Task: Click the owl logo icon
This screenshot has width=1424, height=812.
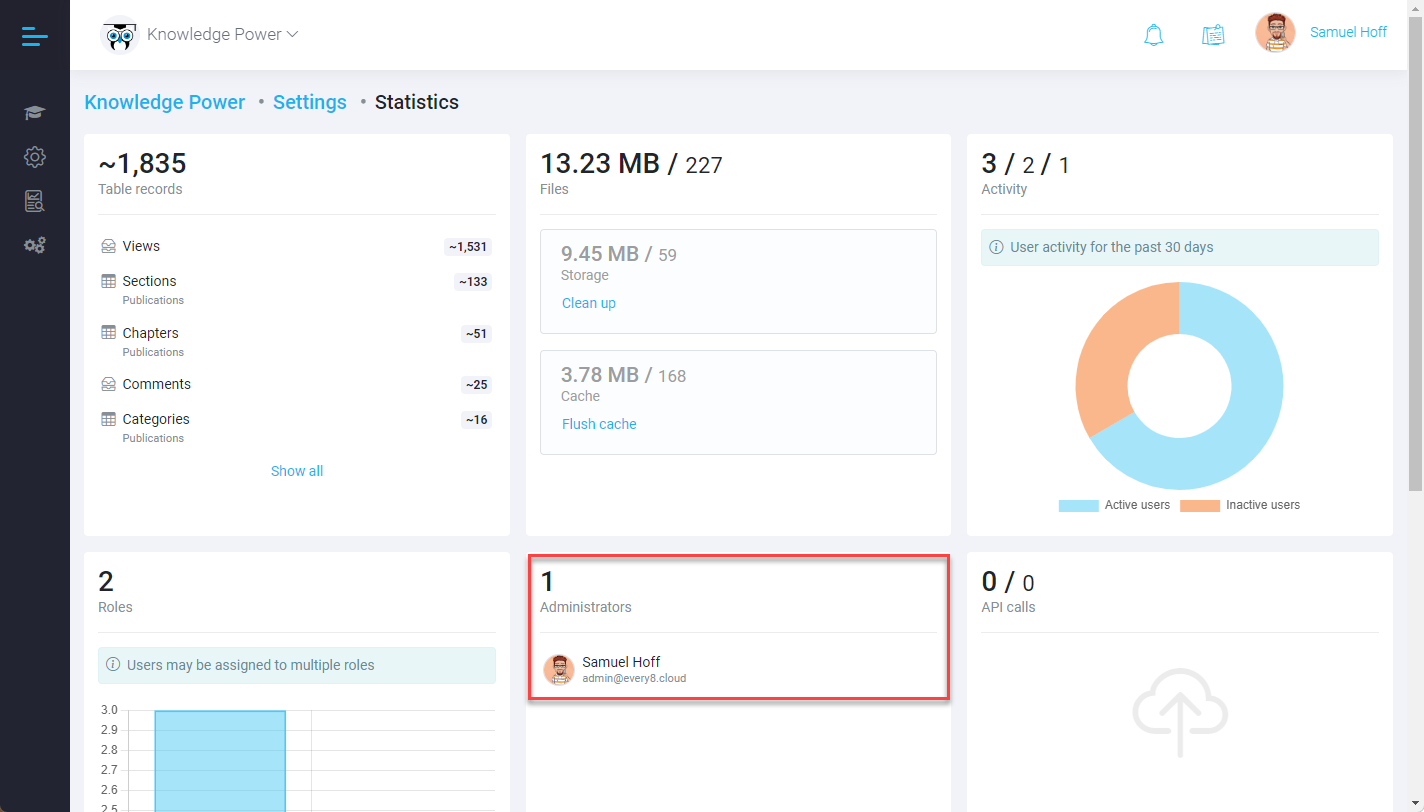Action: tap(120, 35)
